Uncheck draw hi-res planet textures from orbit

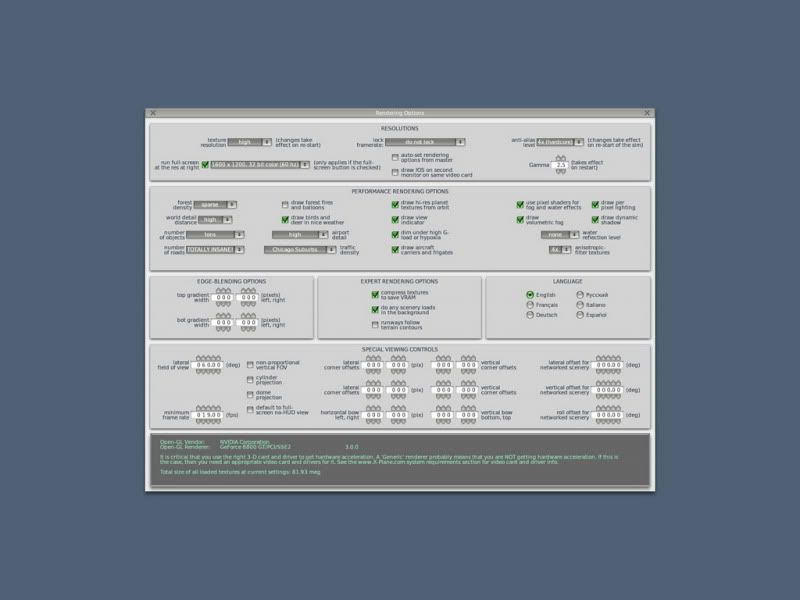tap(395, 205)
